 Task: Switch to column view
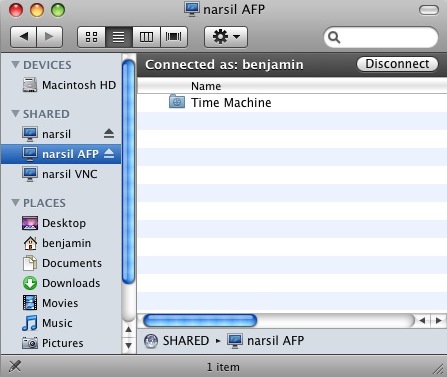point(146,37)
